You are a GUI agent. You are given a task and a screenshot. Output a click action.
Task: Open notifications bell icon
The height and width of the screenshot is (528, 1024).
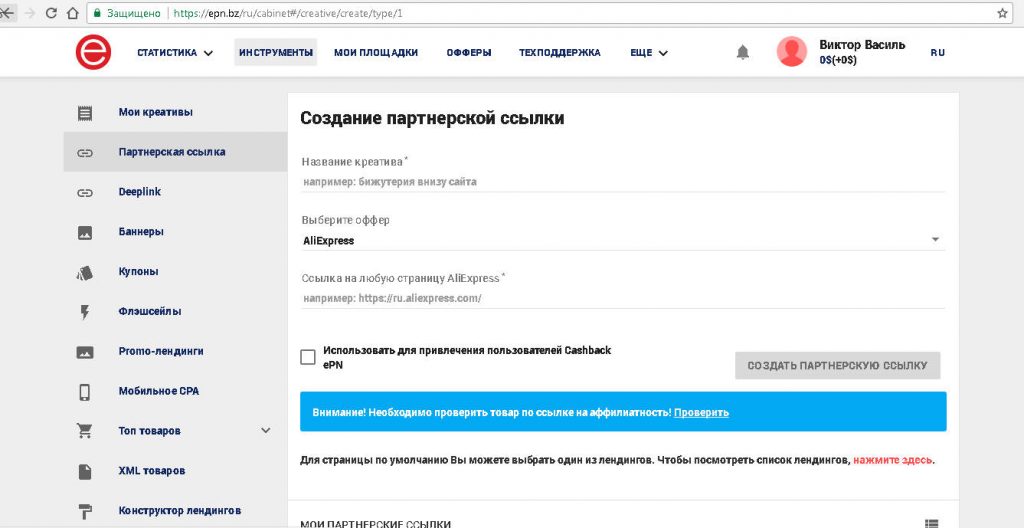tap(742, 52)
